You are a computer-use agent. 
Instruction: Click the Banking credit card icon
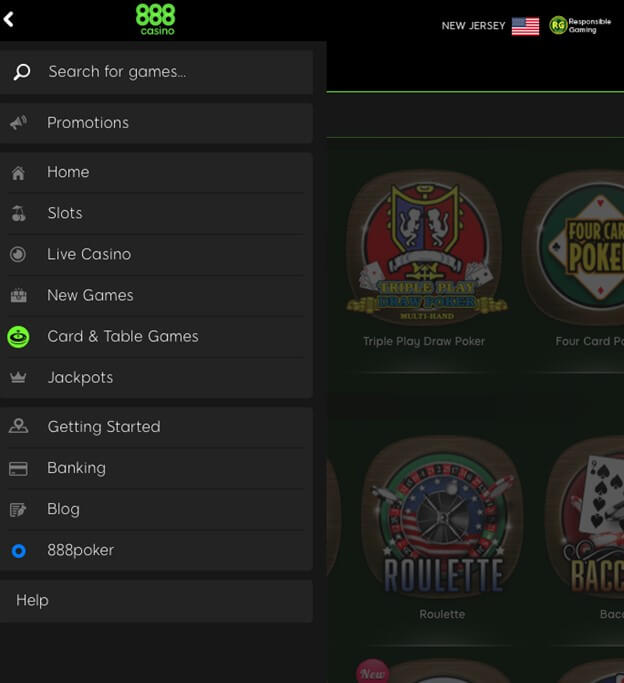coord(18,469)
